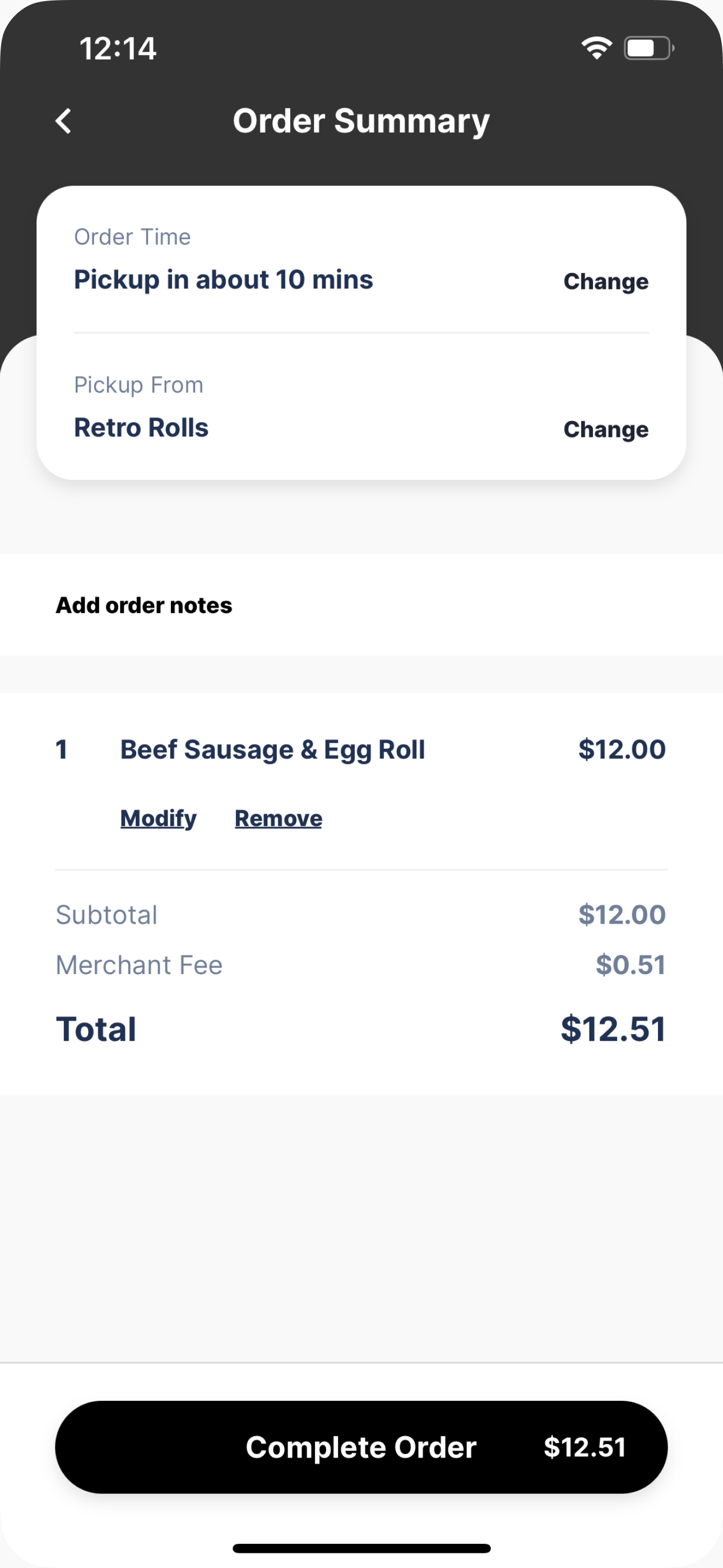This screenshot has height=1568, width=723.
Task: Tap the back arrow icon
Action: pyautogui.click(x=63, y=121)
